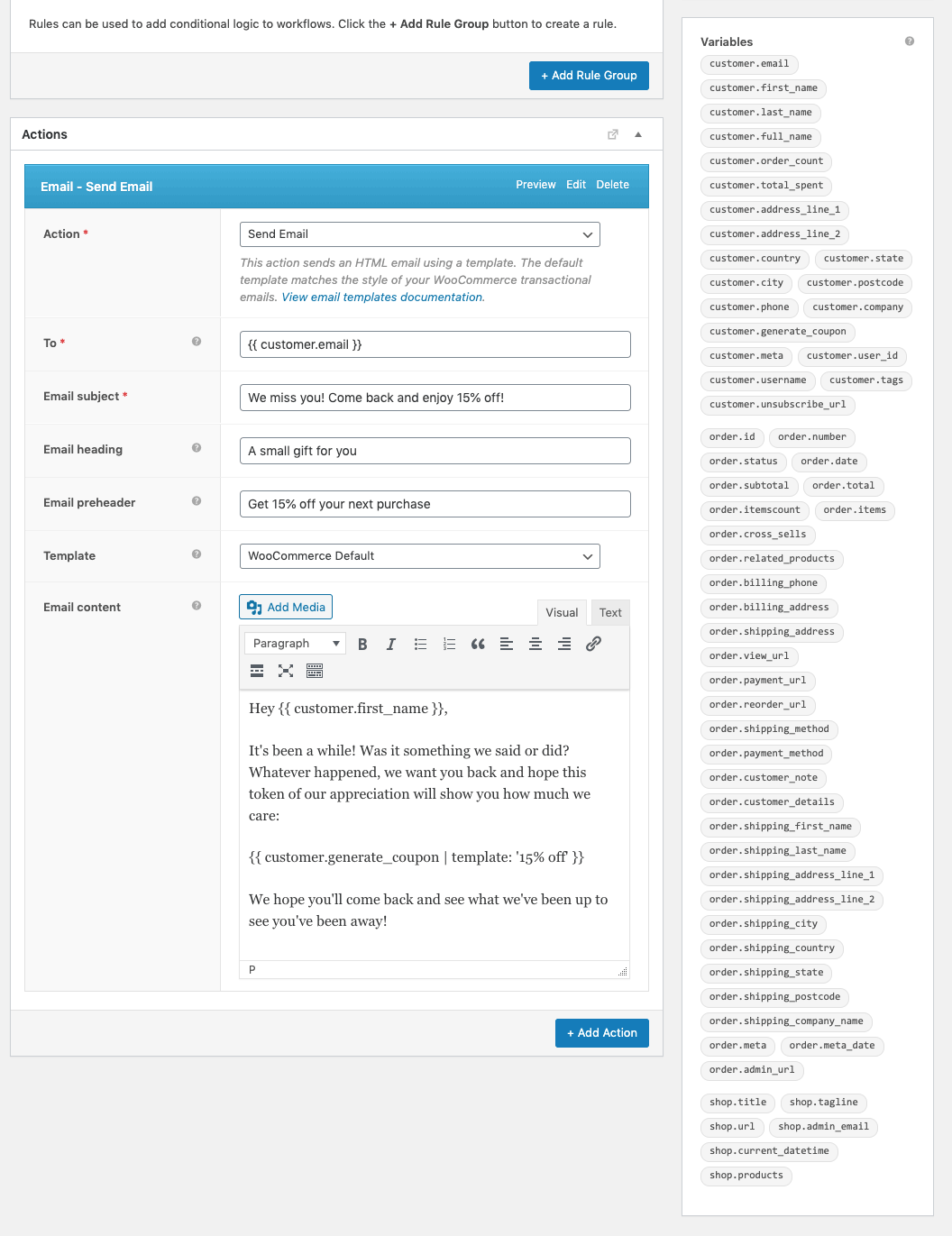This screenshot has height=1236, width=952.
Task: Select the customer.tags variable
Action: coord(866,380)
